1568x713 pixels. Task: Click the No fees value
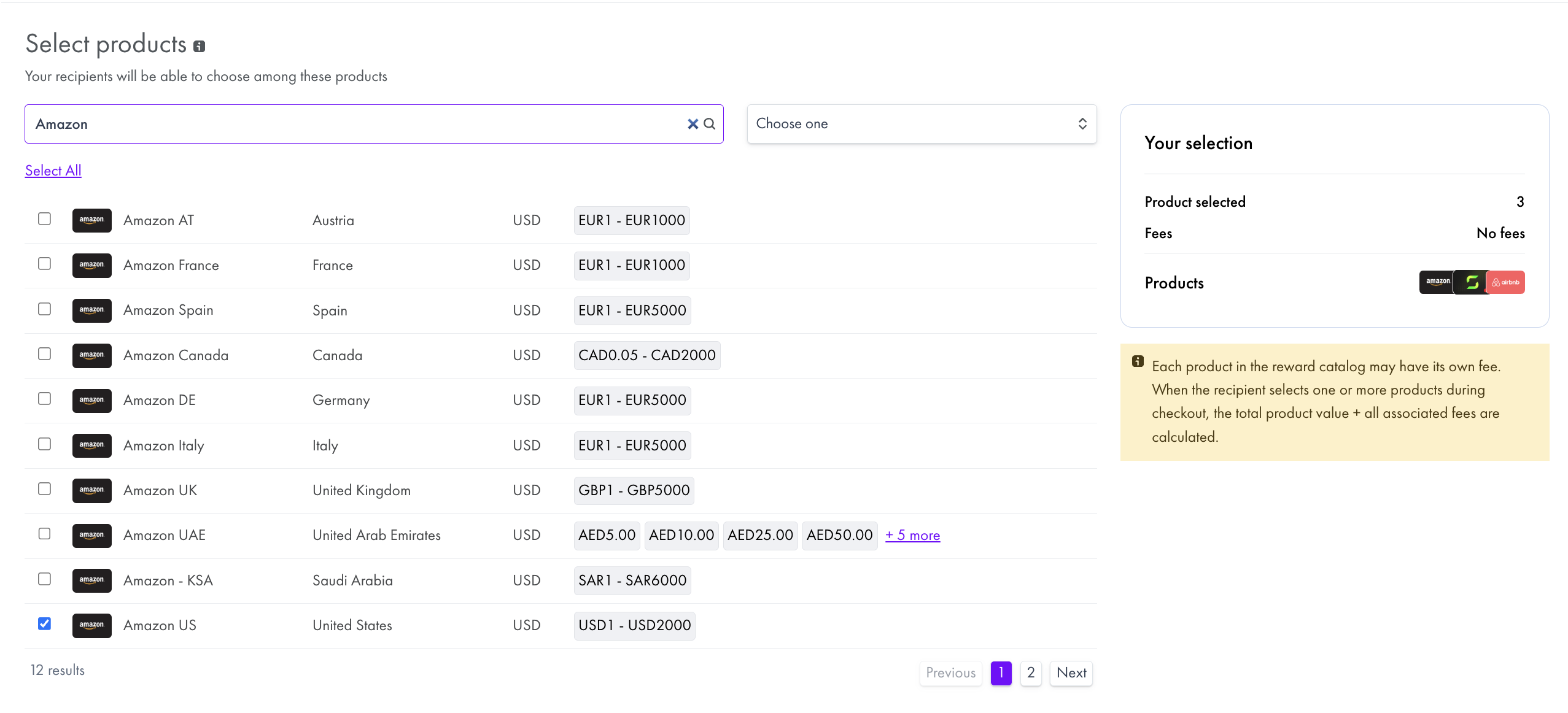(1500, 233)
